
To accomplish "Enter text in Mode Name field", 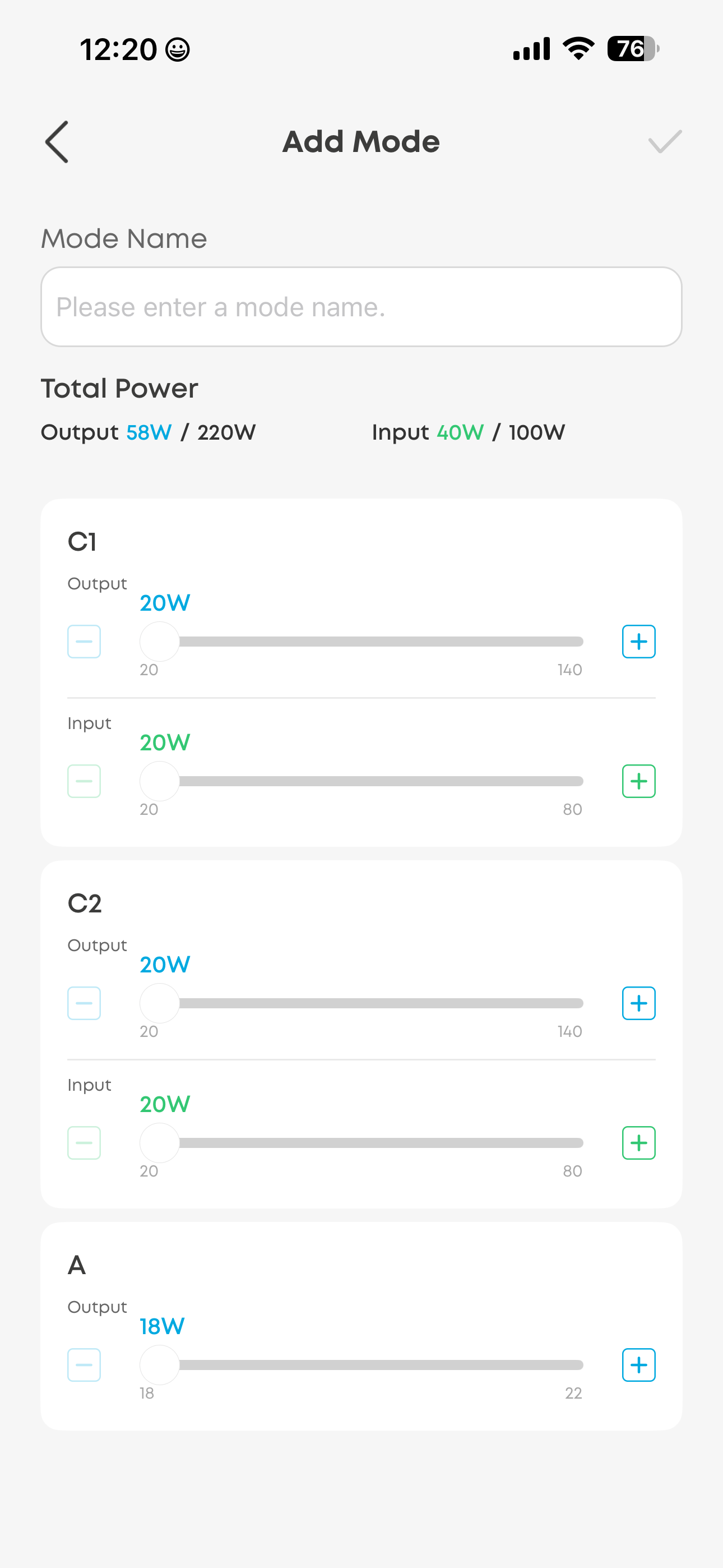I will 361,307.
